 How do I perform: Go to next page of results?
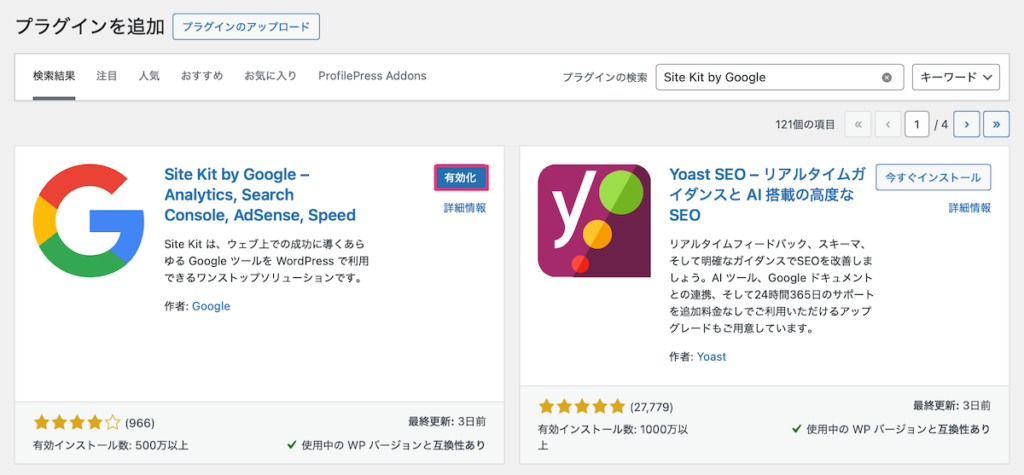(x=966, y=124)
